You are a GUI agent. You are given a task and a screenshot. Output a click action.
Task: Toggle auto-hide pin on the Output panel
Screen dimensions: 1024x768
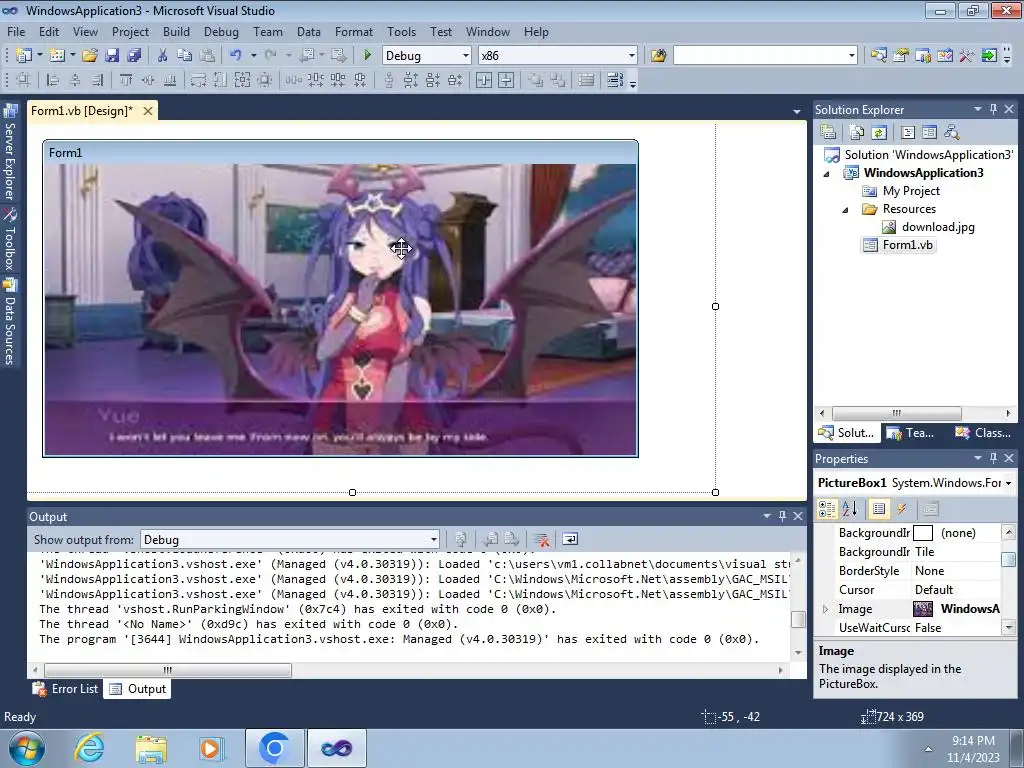(782, 516)
